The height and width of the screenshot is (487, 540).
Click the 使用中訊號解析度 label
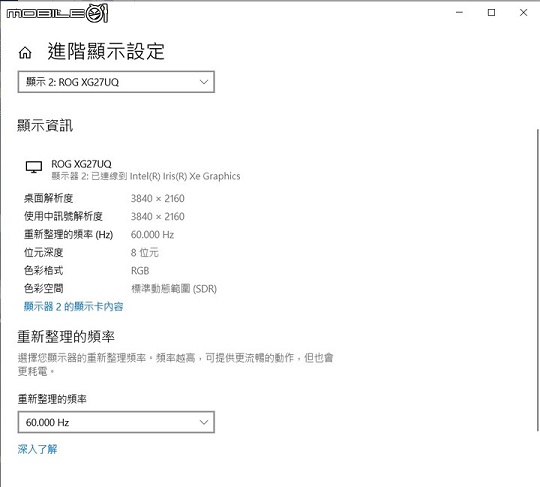(63, 216)
